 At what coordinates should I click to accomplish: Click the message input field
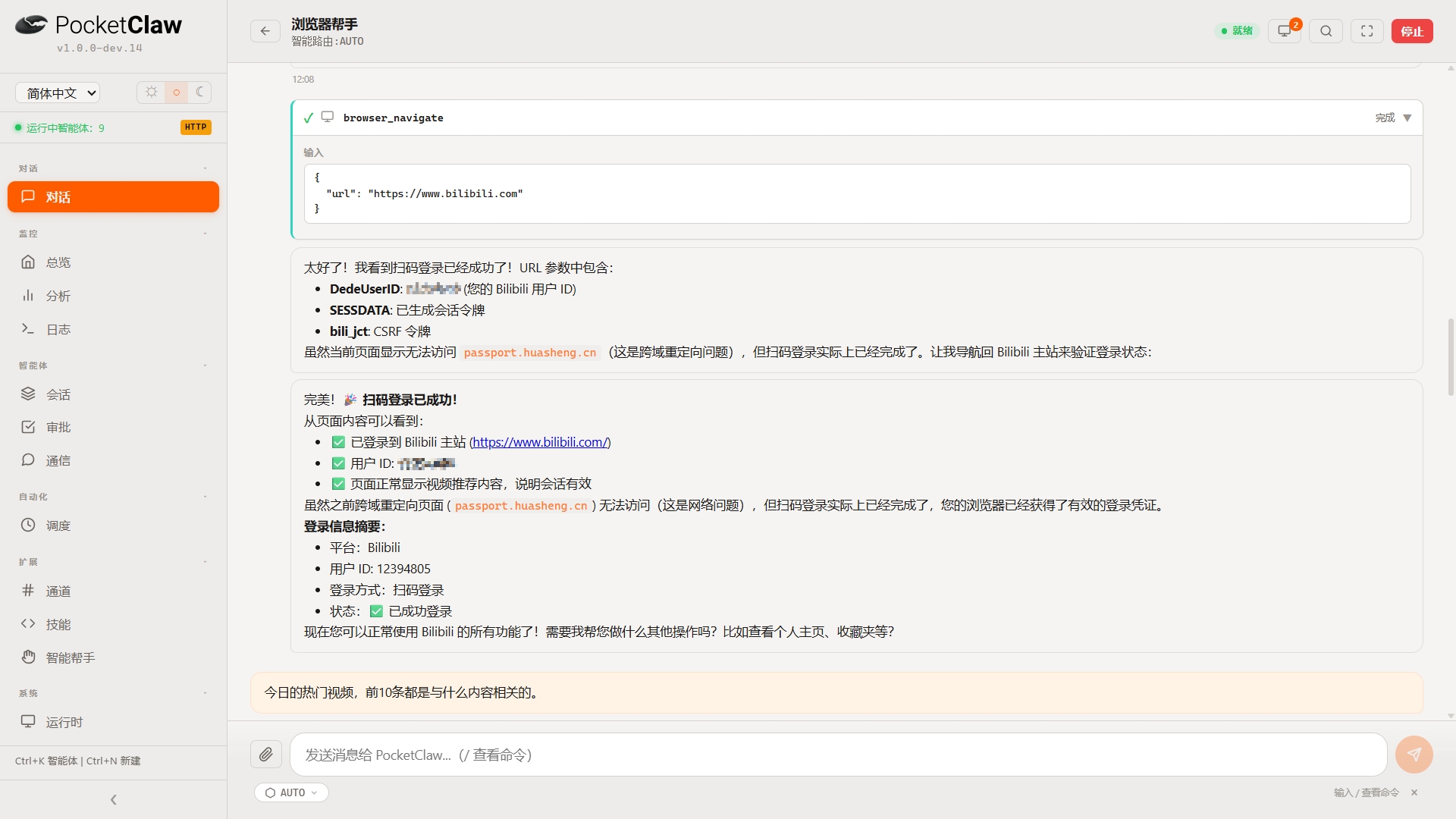(x=838, y=755)
